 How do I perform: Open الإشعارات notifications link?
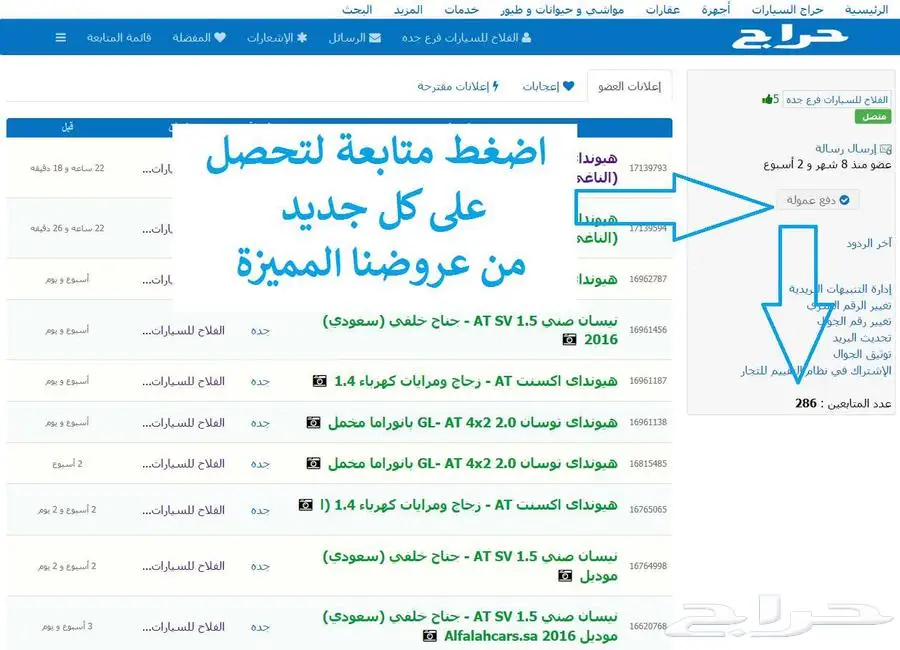(277, 38)
